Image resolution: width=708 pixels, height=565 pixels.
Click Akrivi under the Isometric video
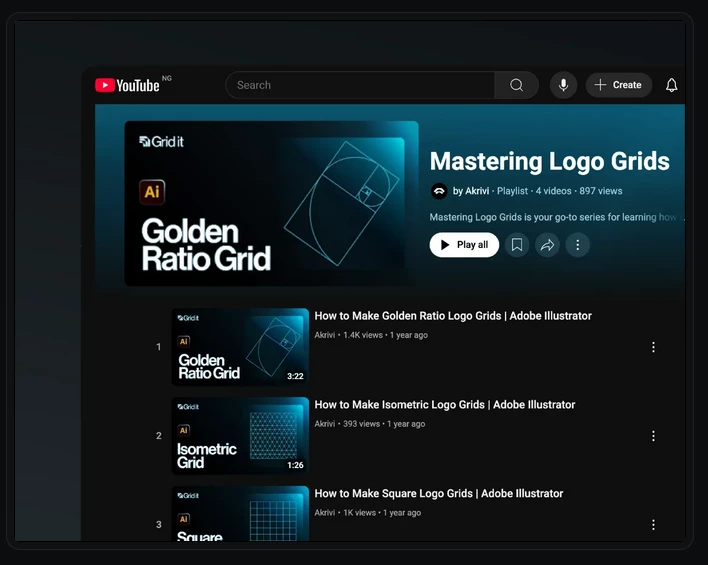pos(325,424)
